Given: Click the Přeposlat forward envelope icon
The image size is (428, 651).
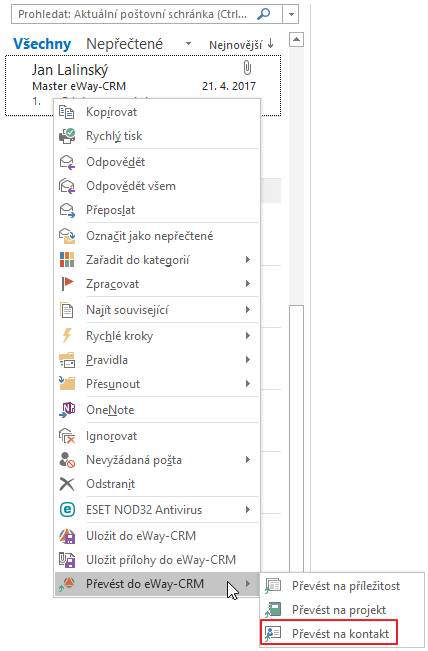Looking at the screenshot, I should 67,210.
